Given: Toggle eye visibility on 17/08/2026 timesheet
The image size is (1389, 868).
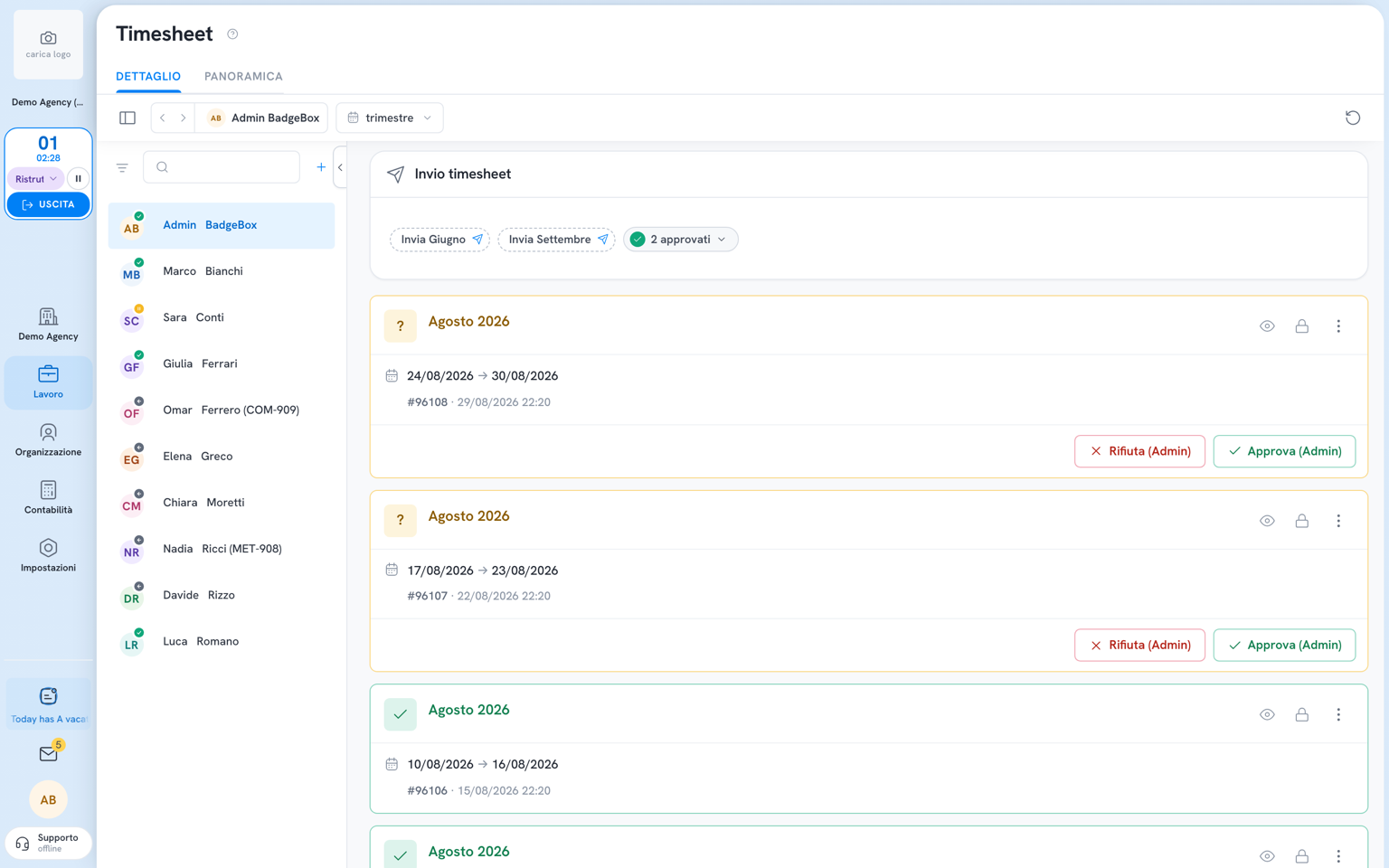Looking at the screenshot, I should click(1267, 521).
